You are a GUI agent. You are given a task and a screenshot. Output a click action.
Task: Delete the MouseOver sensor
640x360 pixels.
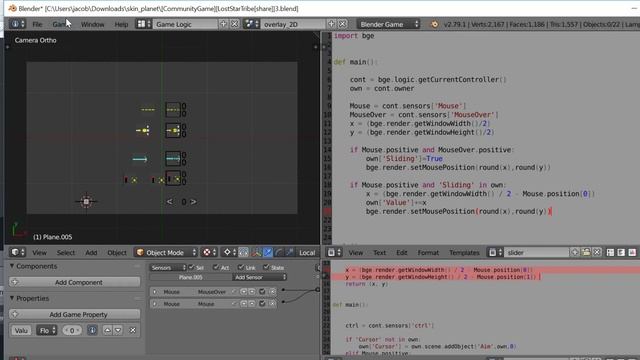(x=272, y=292)
